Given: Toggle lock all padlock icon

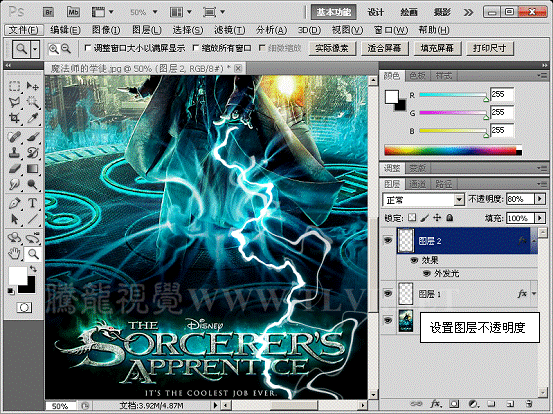Looking at the screenshot, I should pyautogui.click(x=450, y=218).
